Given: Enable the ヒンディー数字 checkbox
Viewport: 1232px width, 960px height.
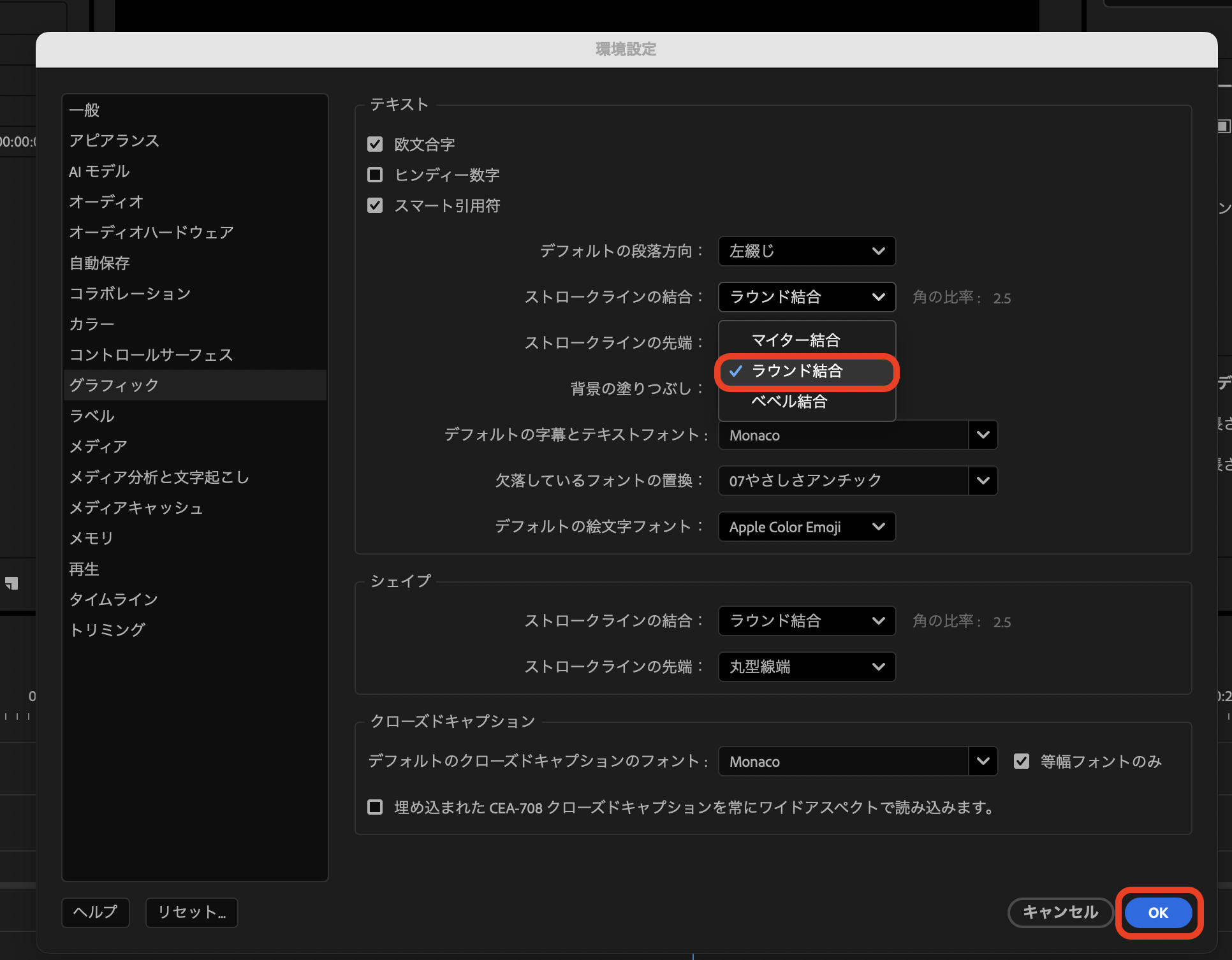Looking at the screenshot, I should click(375, 175).
